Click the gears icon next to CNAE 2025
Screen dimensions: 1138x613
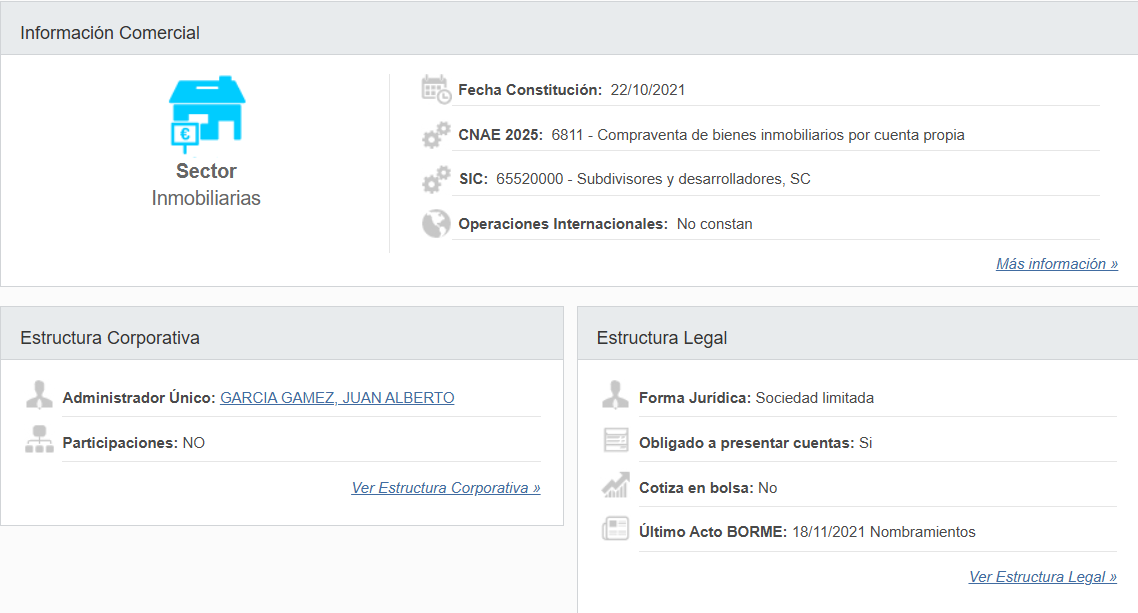coord(436,135)
